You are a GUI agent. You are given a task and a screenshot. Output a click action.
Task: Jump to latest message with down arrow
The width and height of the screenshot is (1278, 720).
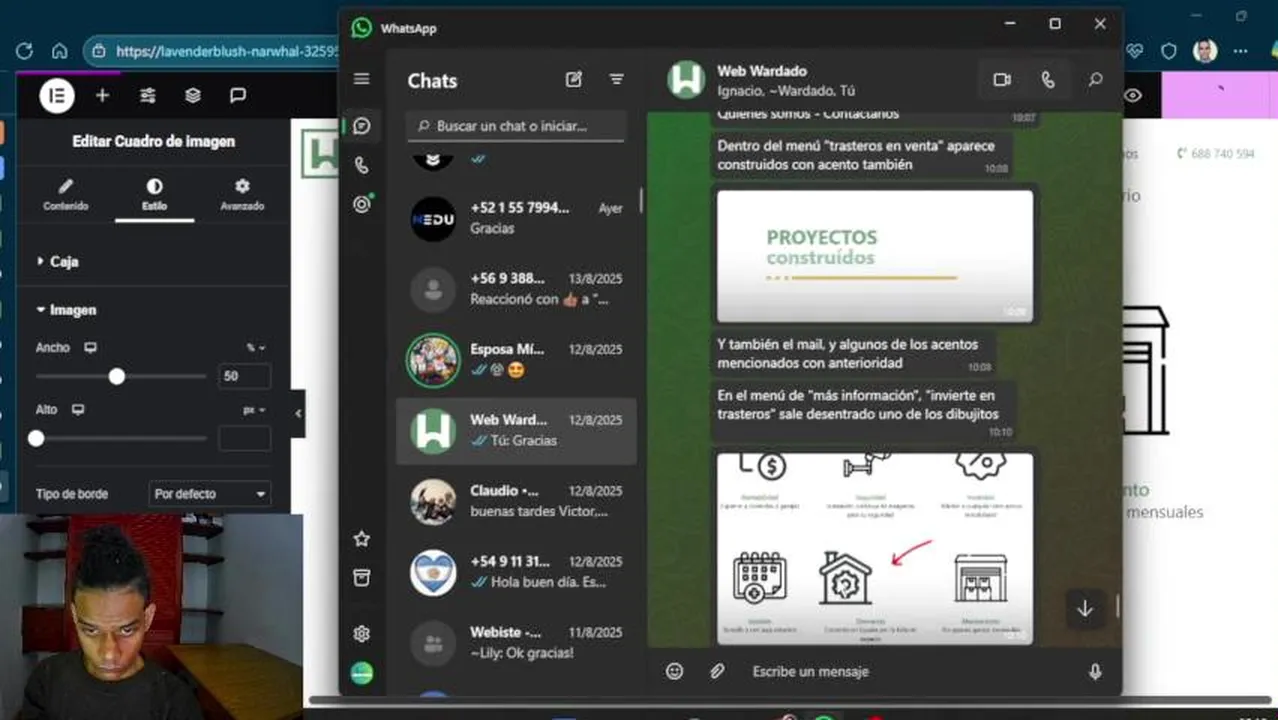point(1085,609)
